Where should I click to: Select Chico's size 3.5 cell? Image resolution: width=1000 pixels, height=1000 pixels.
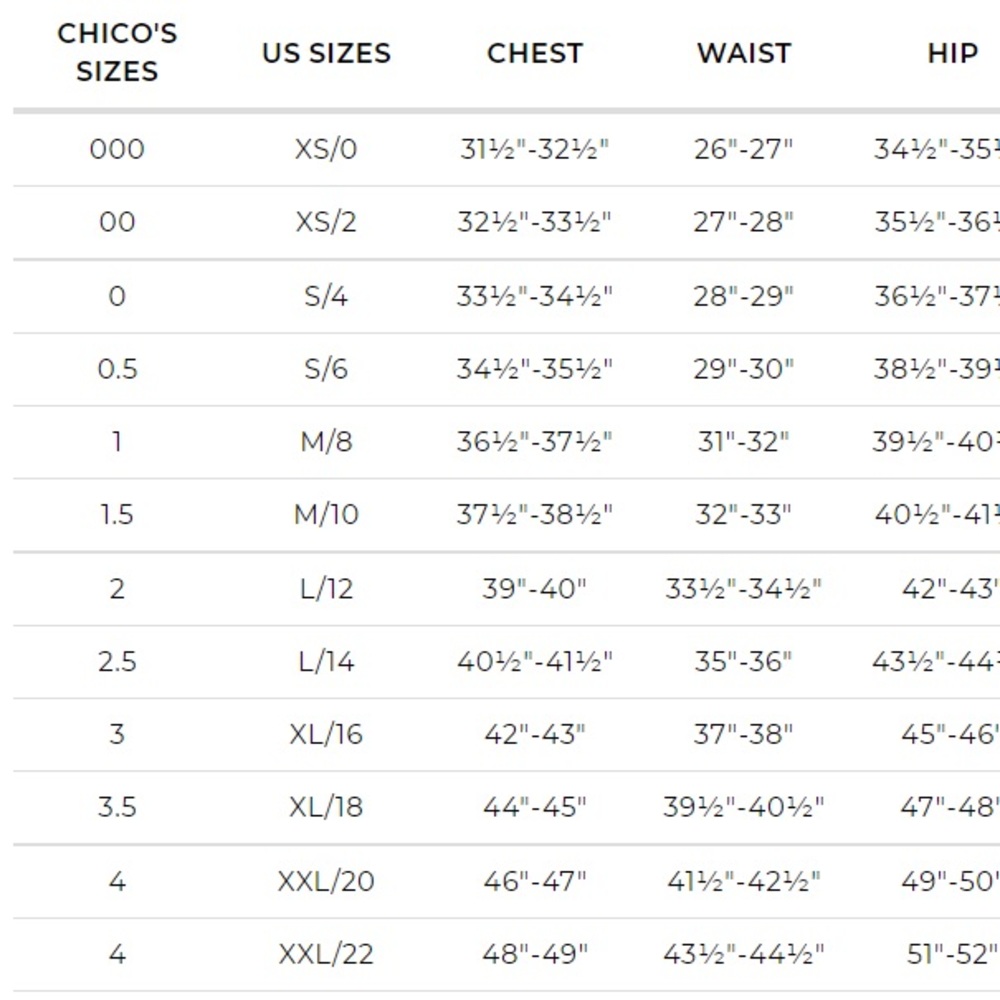pos(117,807)
